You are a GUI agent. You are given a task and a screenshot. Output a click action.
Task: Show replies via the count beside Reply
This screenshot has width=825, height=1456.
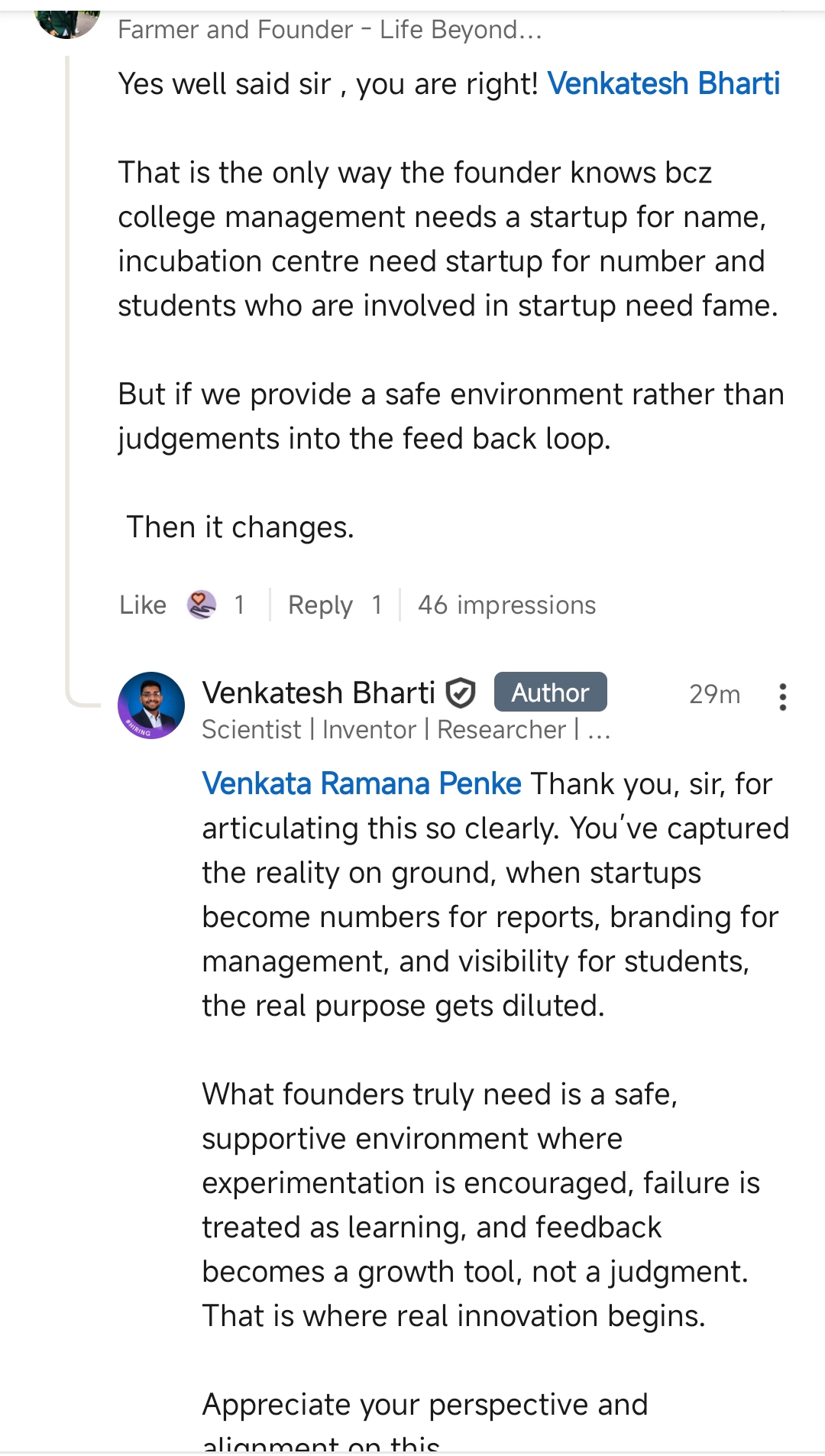click(x=377, y=605)
